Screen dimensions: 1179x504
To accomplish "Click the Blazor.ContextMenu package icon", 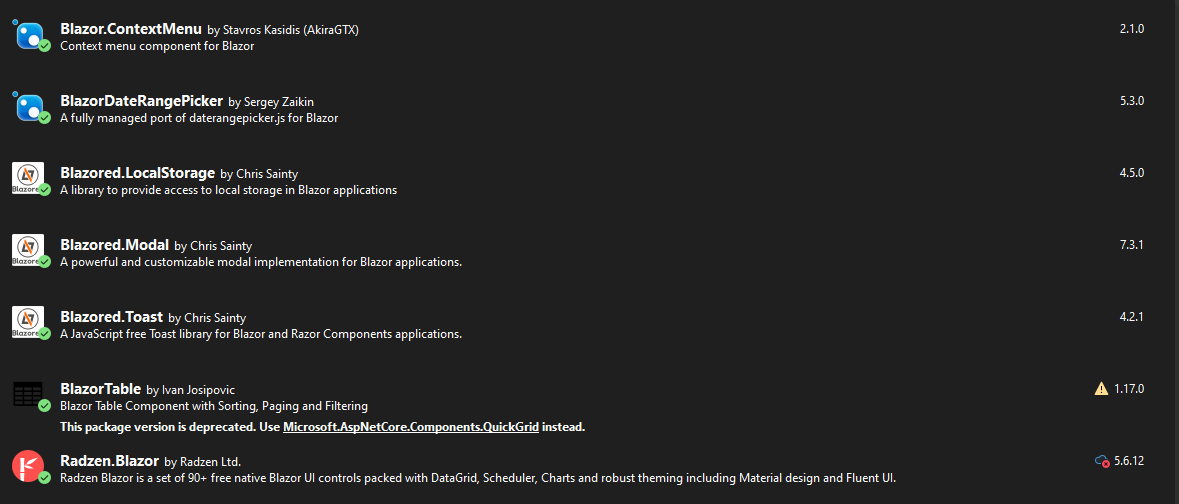I will point(30,36).
